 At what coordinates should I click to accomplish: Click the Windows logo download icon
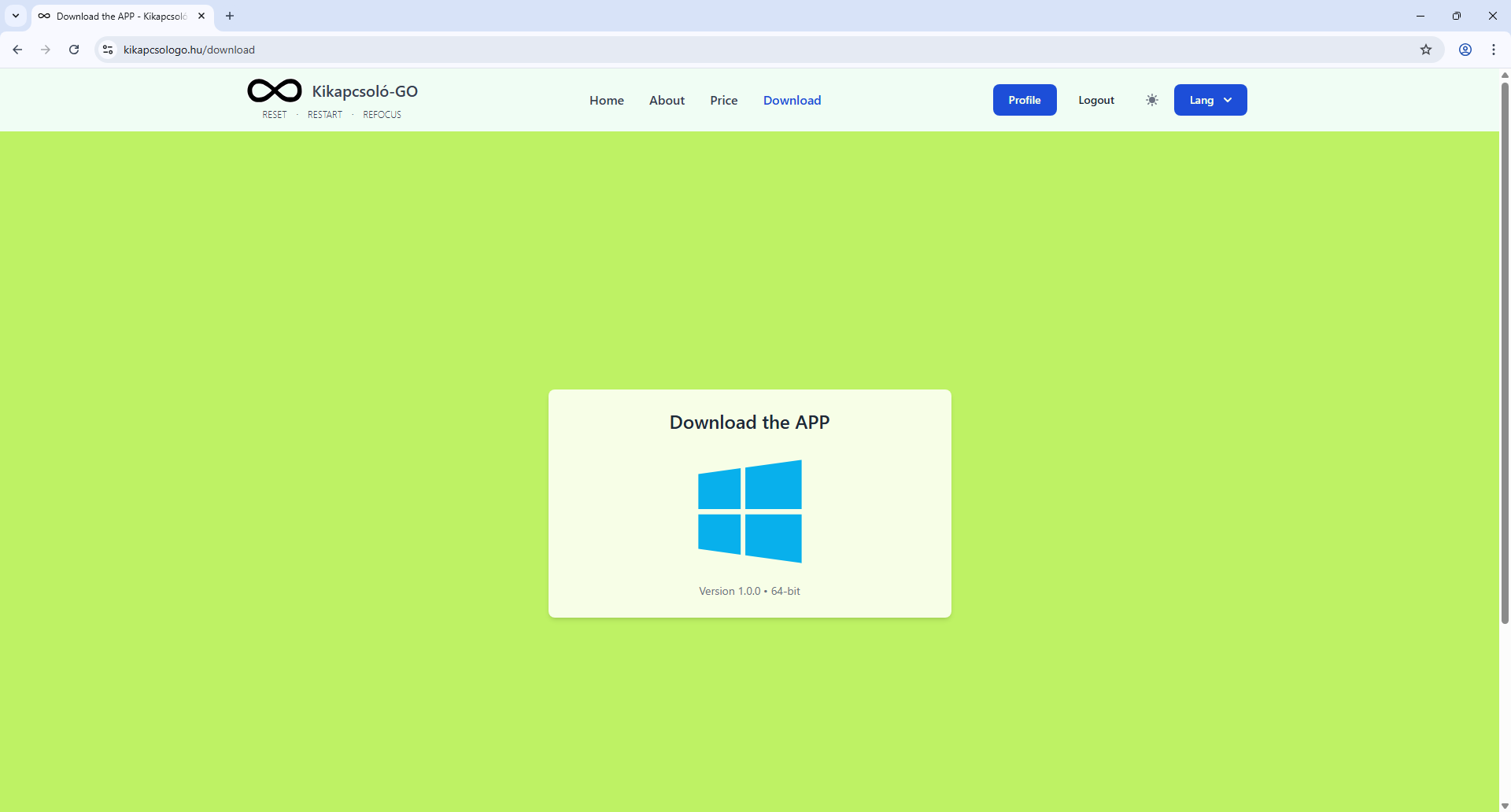click(749, 511)
